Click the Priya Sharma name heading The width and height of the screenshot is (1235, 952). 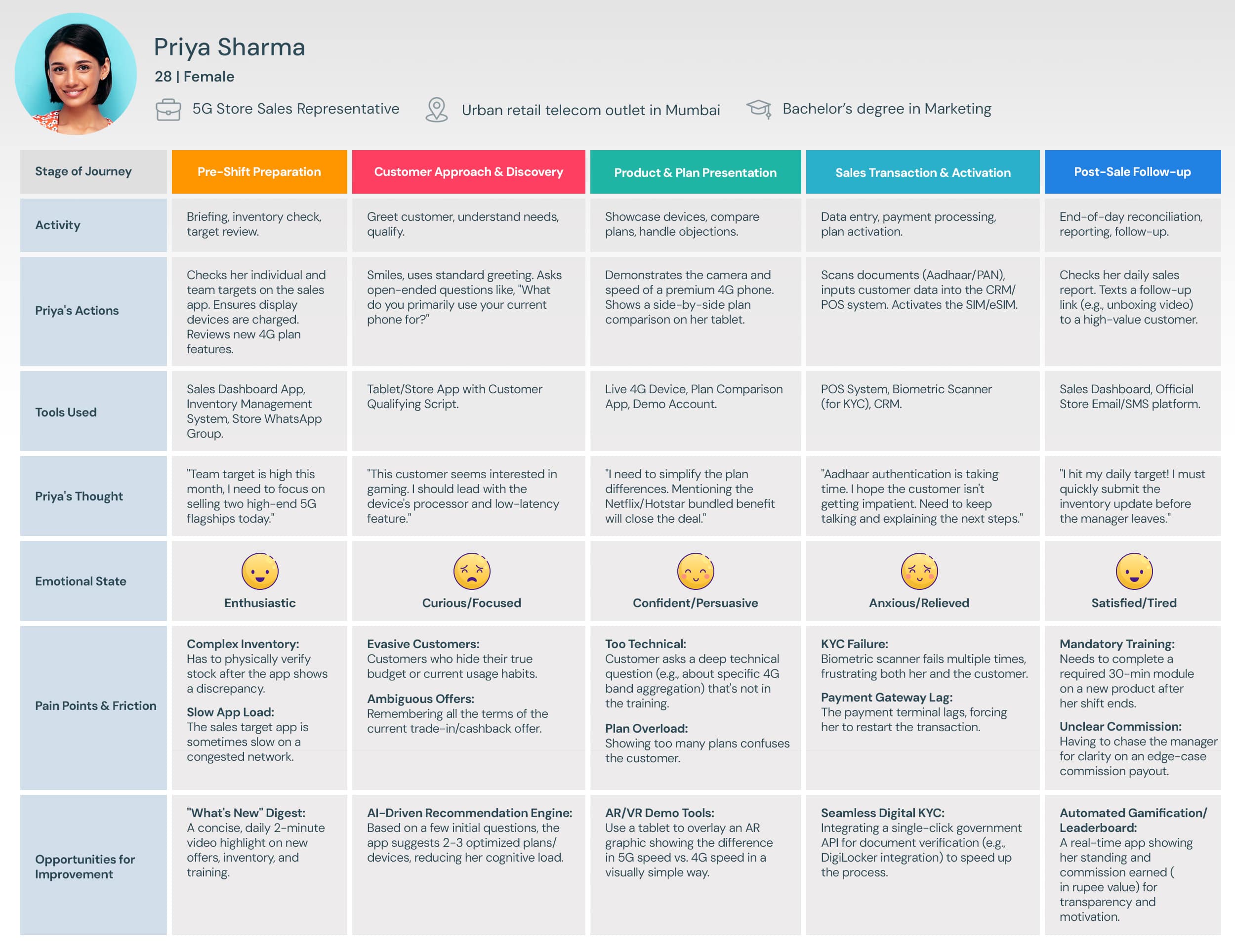[x=229, y=47]
